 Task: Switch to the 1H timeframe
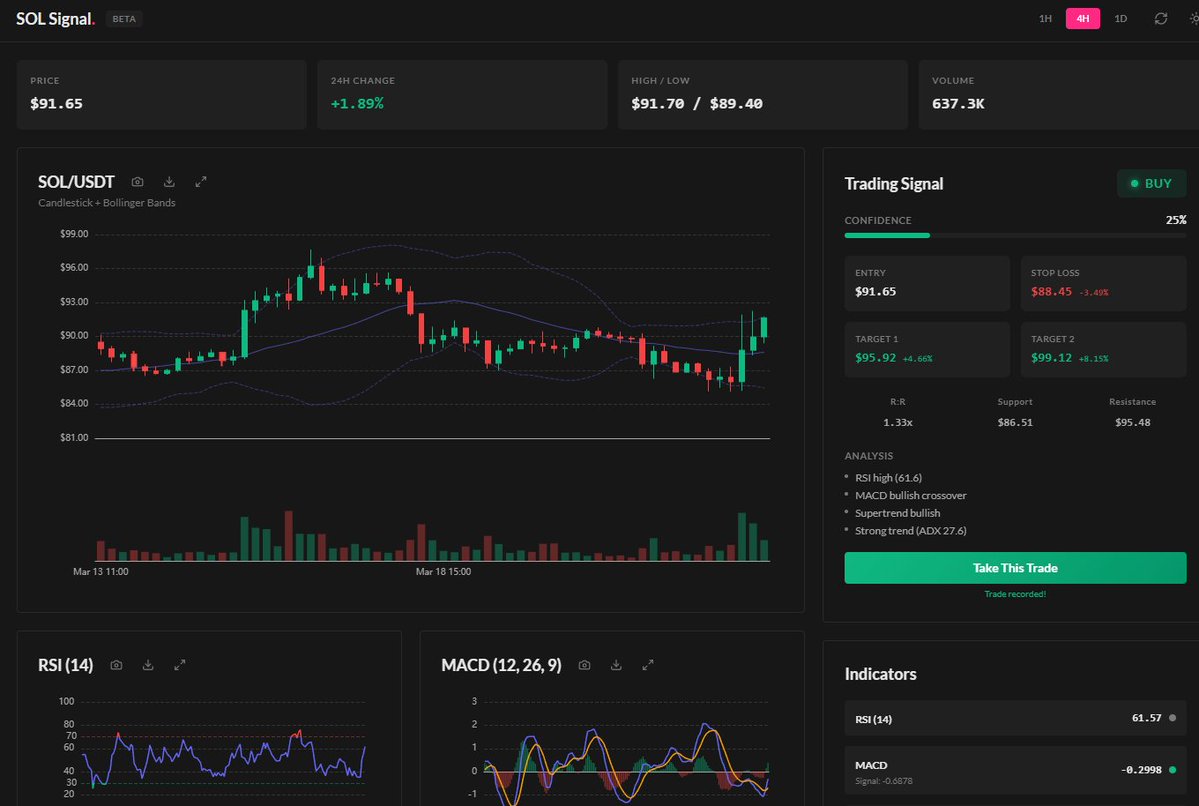1045,18
